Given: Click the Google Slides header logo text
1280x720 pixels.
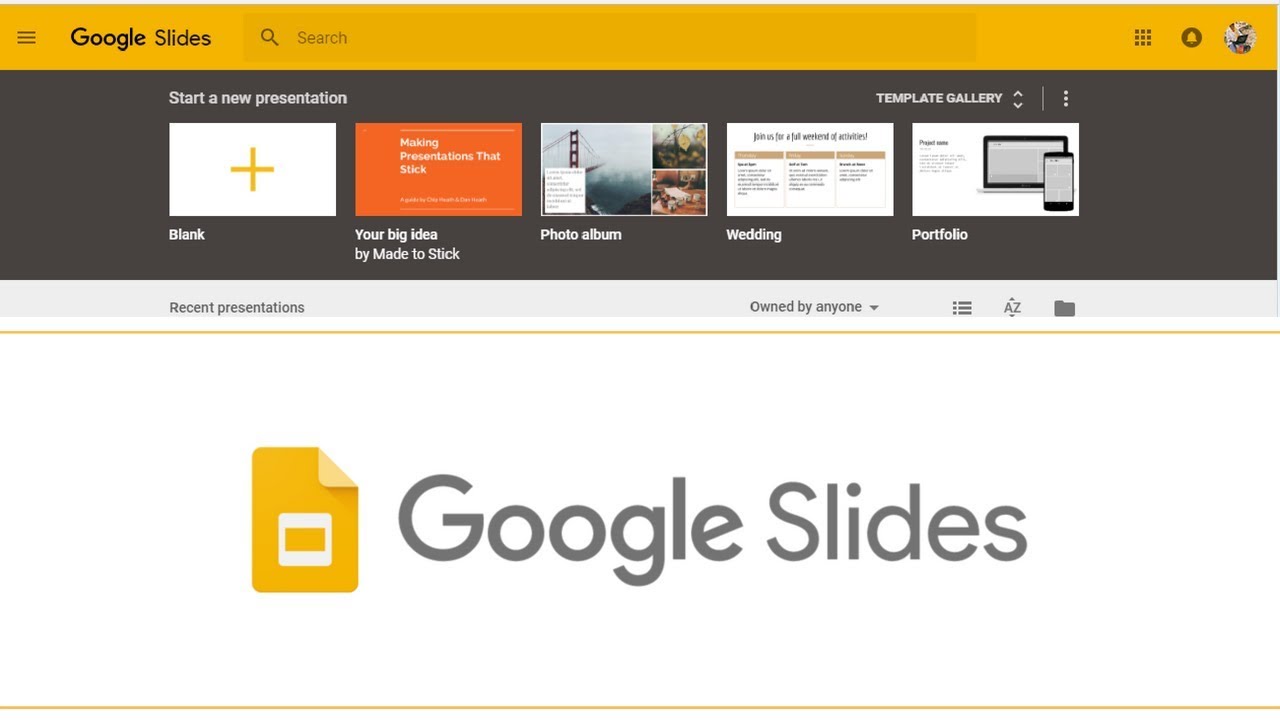Looking at the screenshot, I should (141, 38).
